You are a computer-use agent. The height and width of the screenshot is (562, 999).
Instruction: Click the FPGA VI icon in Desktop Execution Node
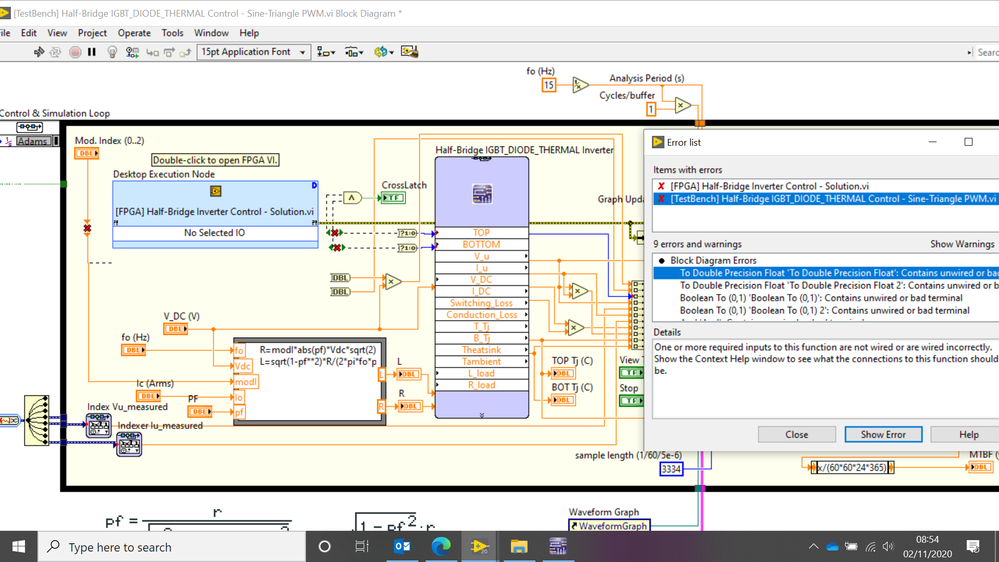215,191
